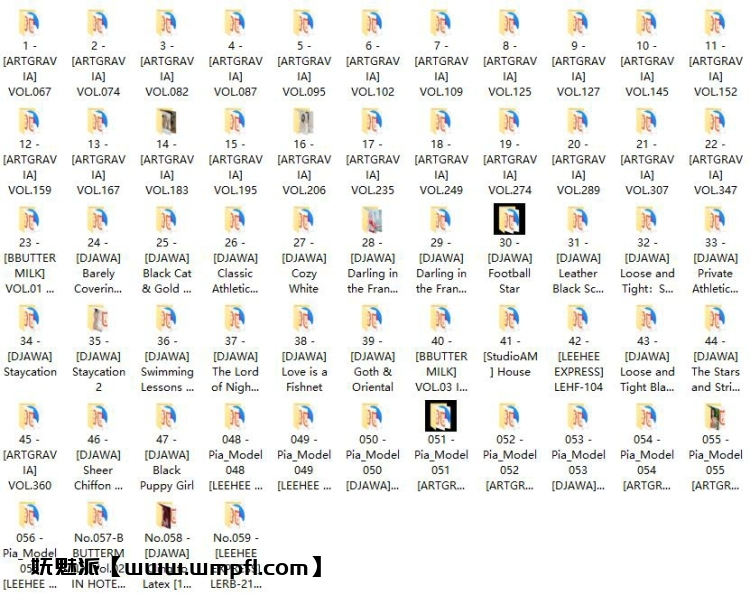Viewport: 750px width, 605px height.
Task: Click label '45 - [ARTGRAVIA] VOL.360'
Action: (30, 462)
